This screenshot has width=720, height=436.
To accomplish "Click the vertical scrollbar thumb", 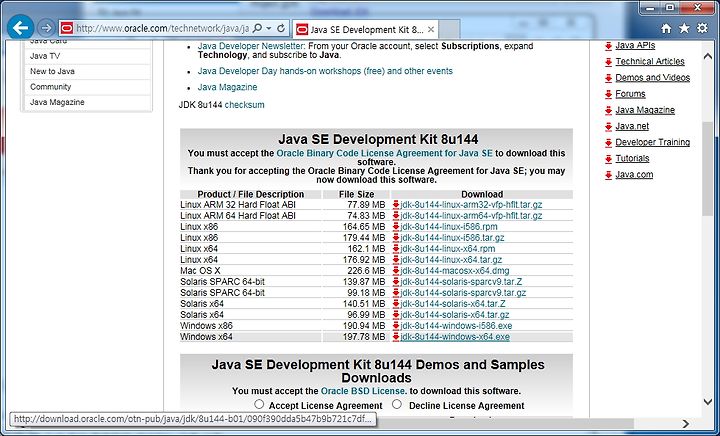I will tap(708, 170).
